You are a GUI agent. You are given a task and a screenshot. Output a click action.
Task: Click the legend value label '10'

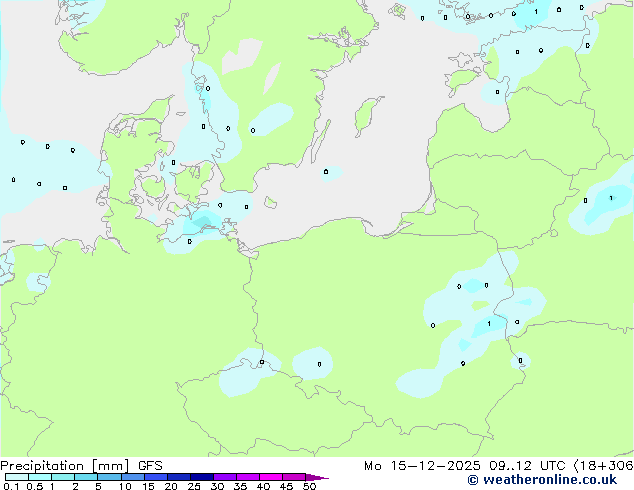pyautogui.click(x=125, y=486)
